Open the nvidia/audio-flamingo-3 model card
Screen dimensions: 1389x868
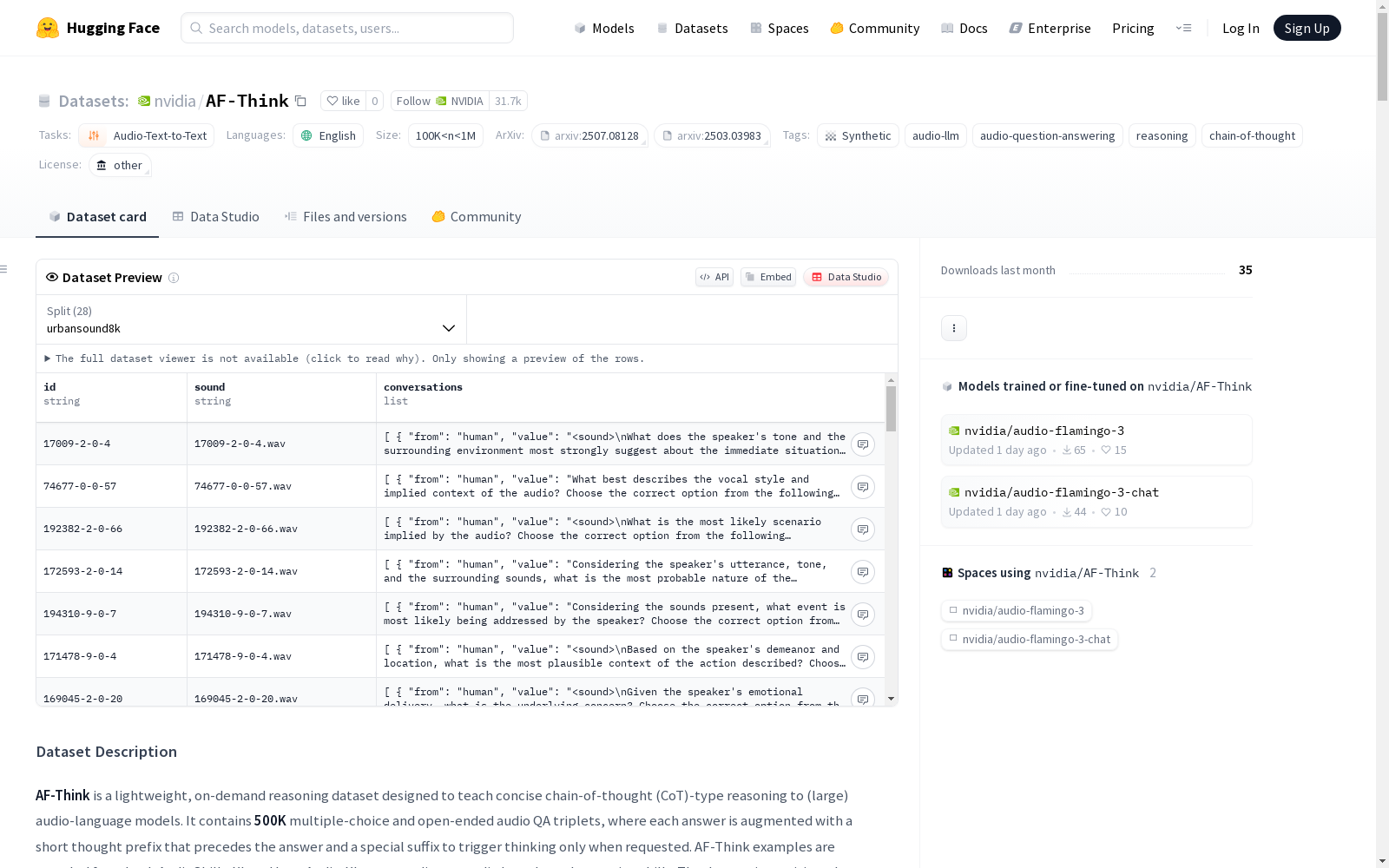1096,440
